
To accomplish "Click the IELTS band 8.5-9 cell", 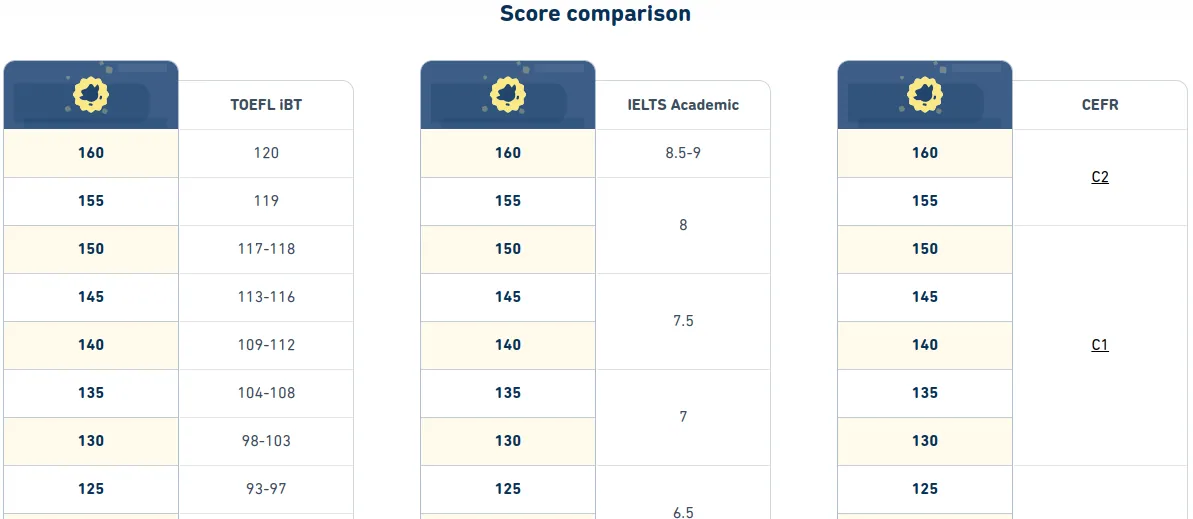I will click(683, 153).
